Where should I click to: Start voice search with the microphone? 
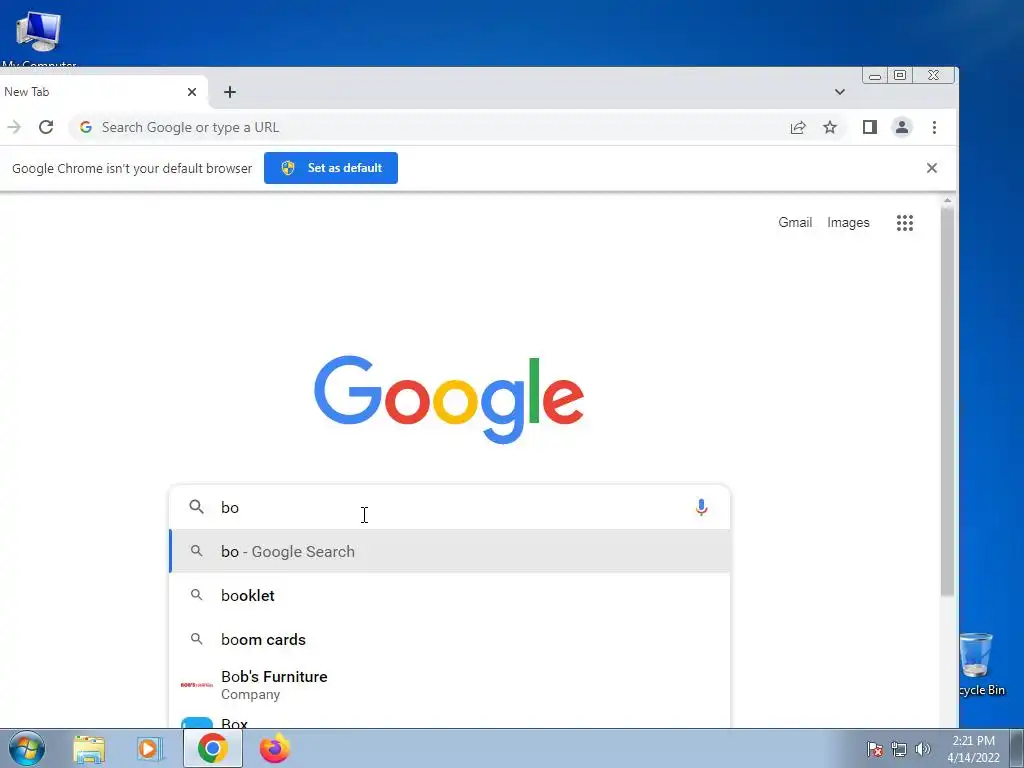tap(701, 507)
